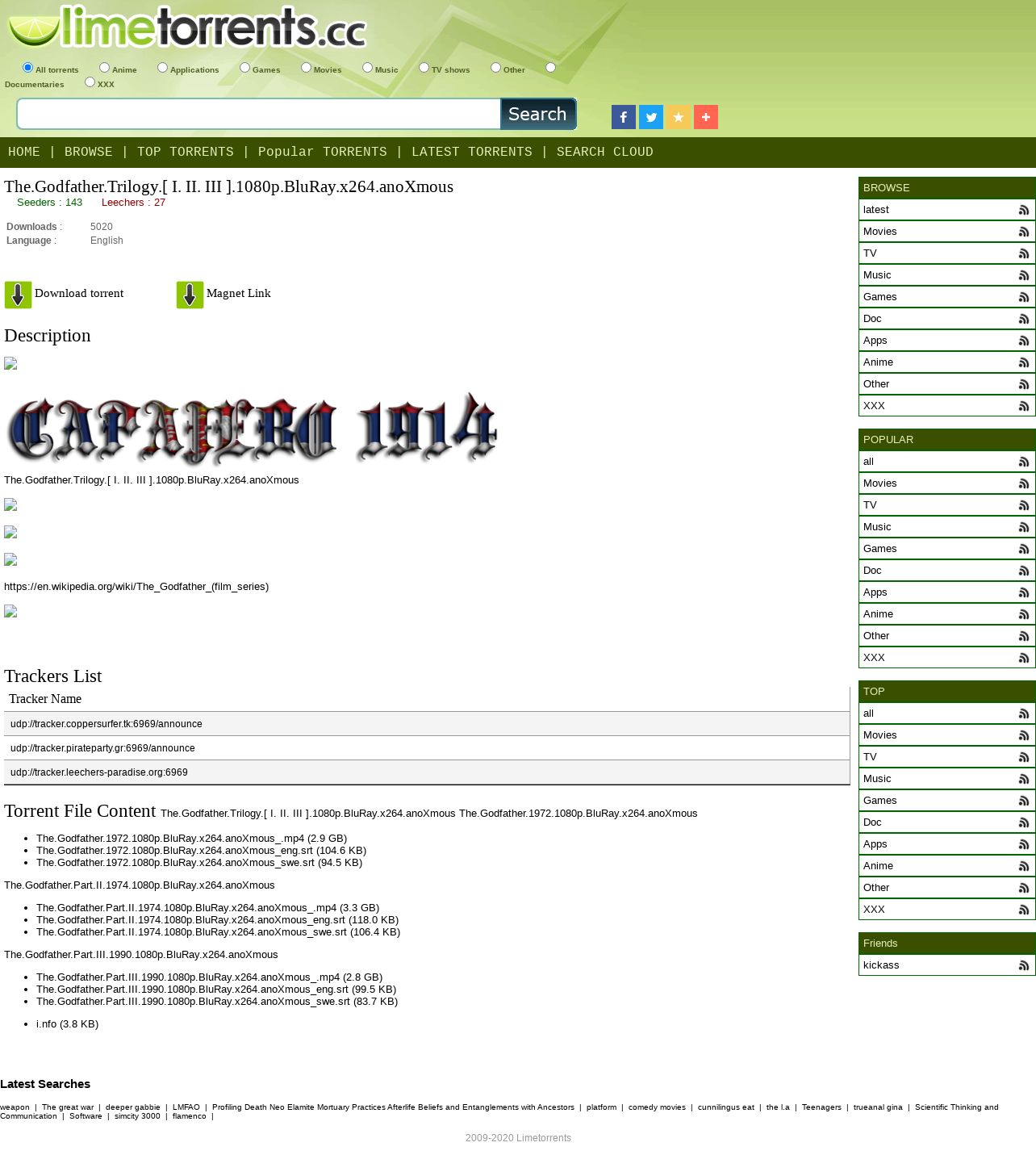Open the Browse latest sidebar link
Screen dimensions: 1036x1155
[876, 210]
